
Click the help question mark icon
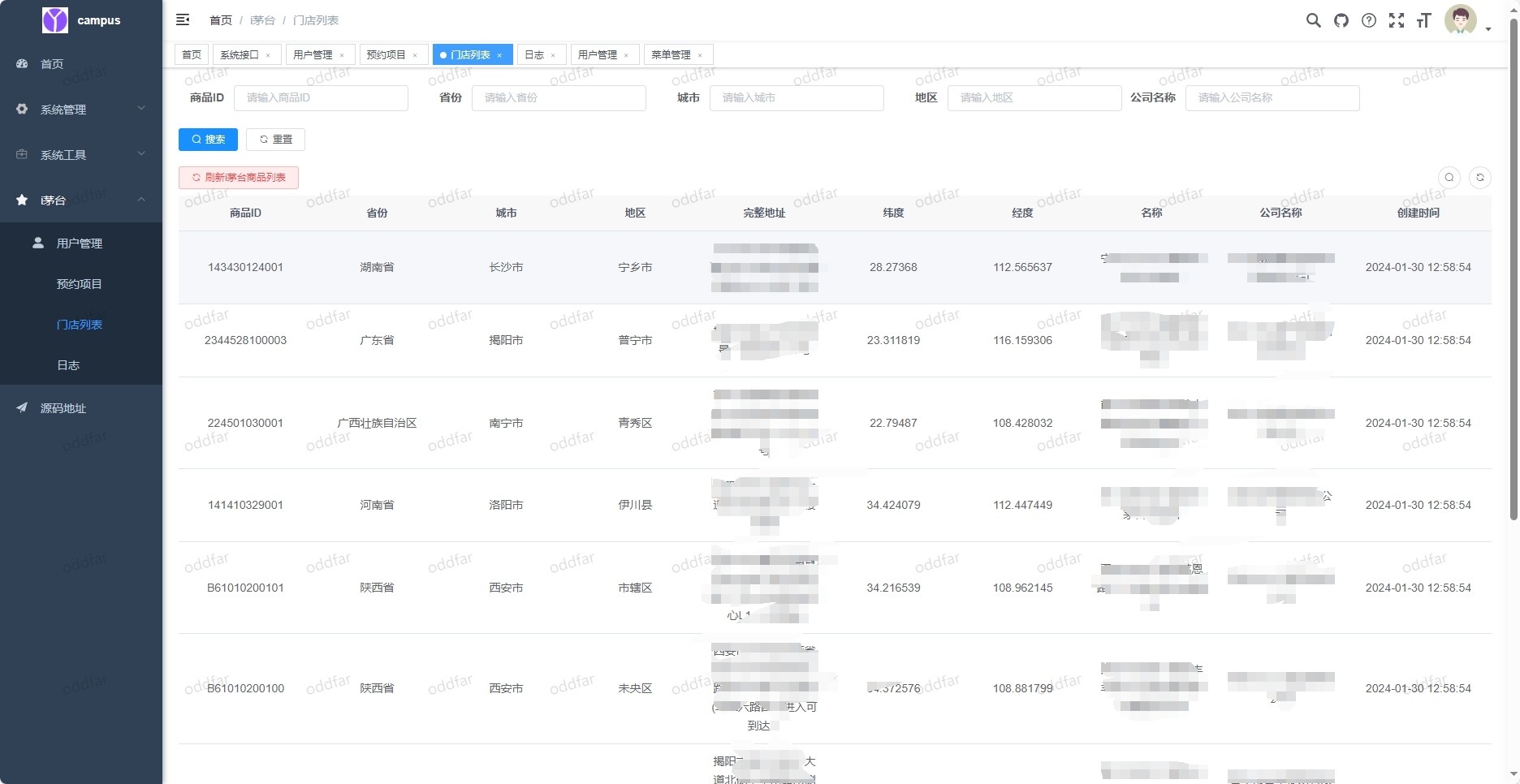[x=1368, y=20]
